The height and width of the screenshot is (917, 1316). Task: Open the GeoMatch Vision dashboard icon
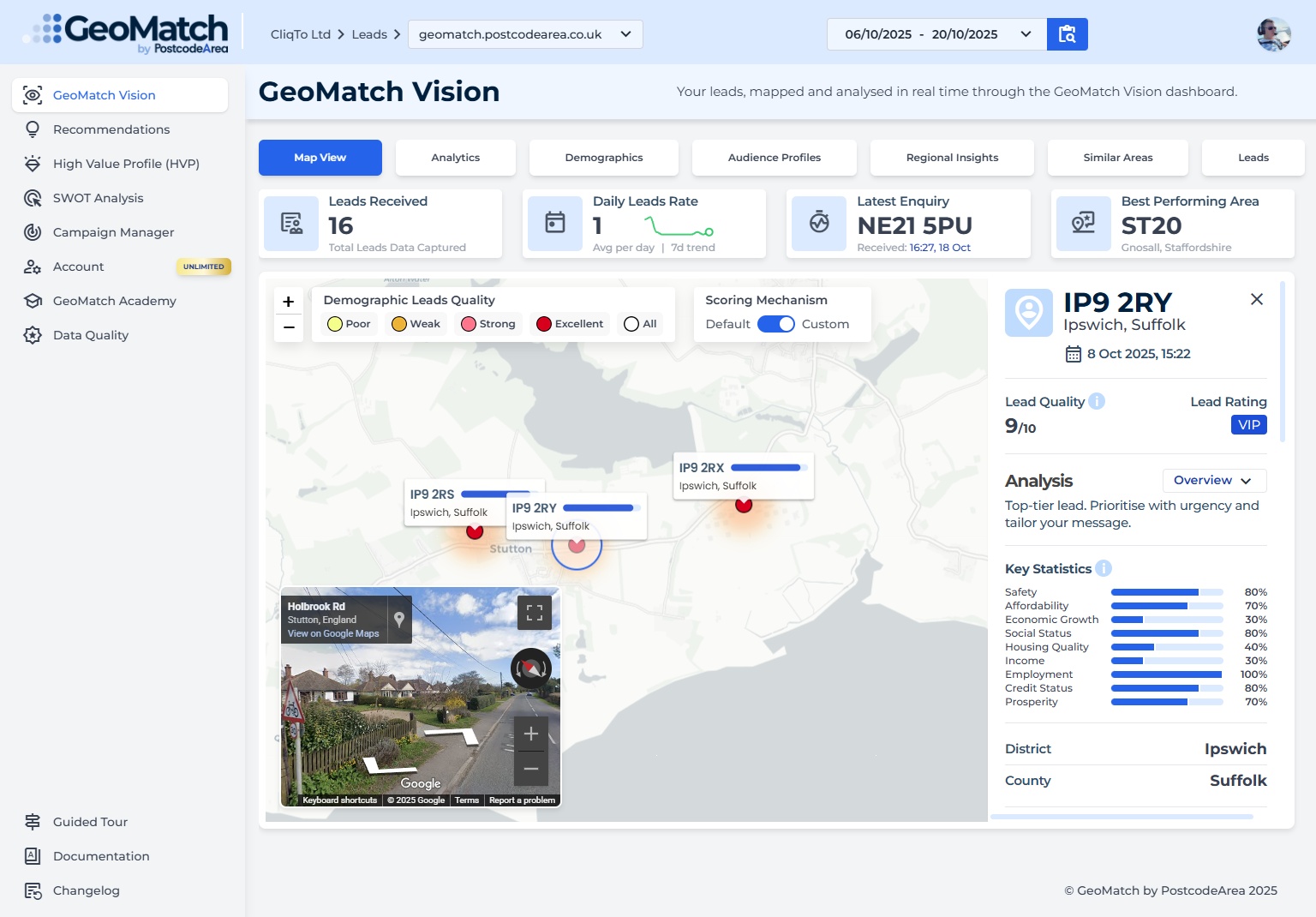(x=32, y=95)
